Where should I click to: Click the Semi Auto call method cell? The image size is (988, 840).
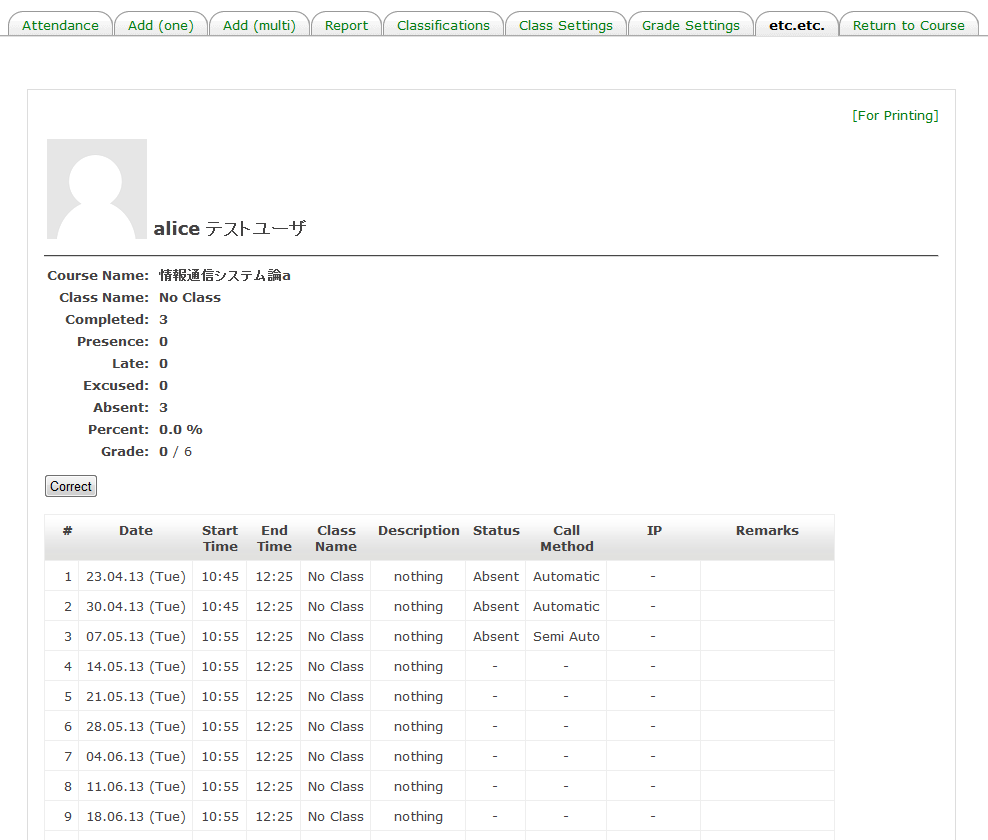(x=566, y=636)
